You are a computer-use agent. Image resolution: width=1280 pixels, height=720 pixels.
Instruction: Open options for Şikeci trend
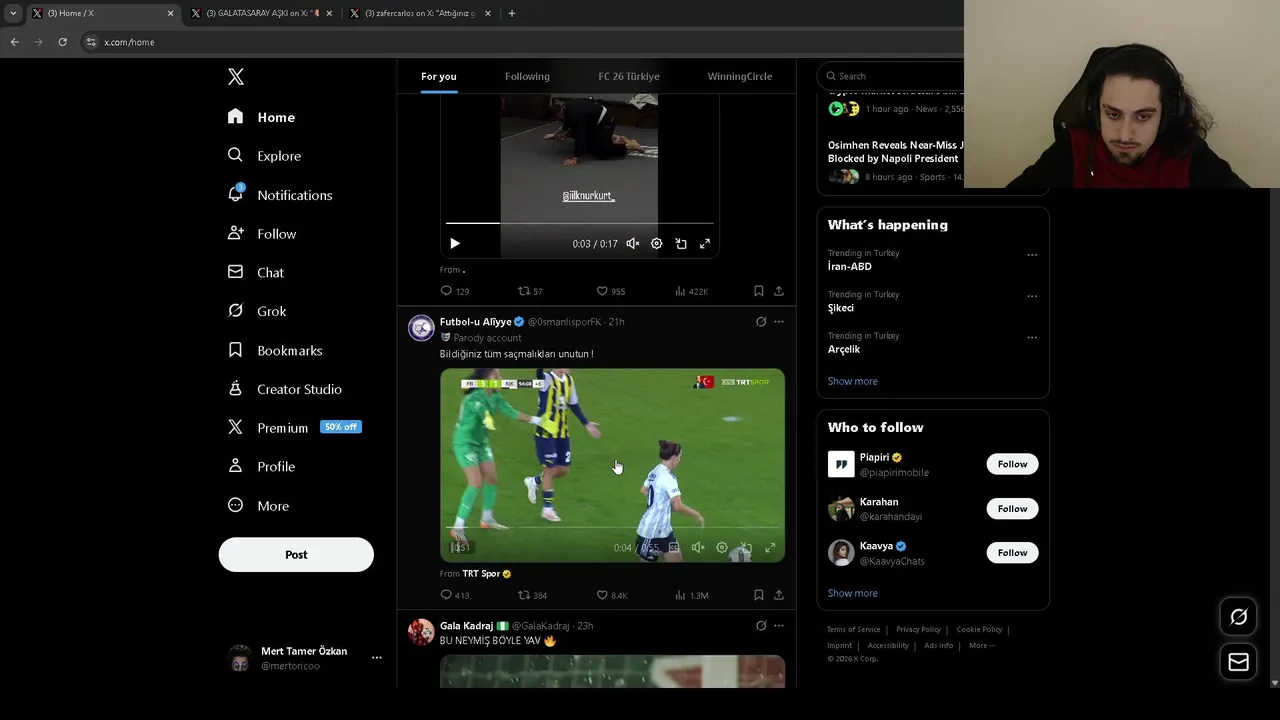(x=1032, y=296)
